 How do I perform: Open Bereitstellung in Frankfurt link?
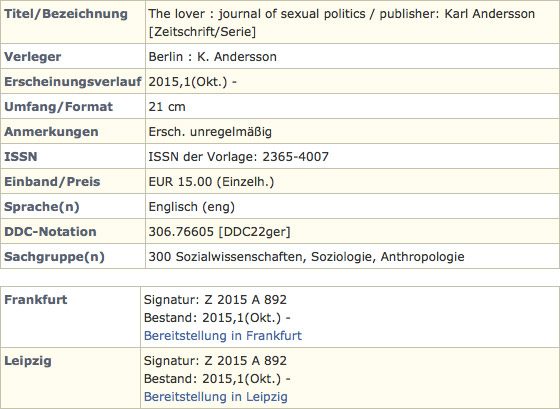[x=223, y=336]
